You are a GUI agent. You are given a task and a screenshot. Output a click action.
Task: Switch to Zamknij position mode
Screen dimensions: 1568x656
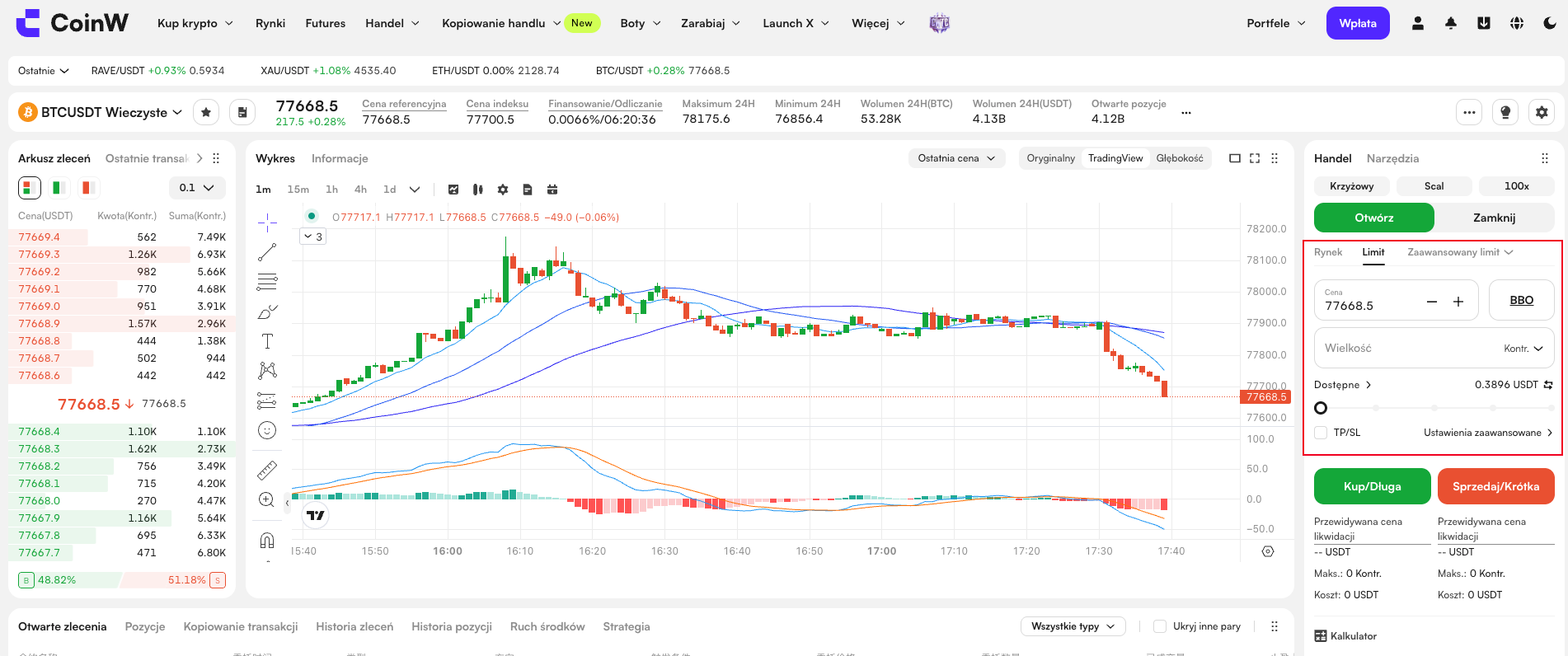coord(1494,218)
